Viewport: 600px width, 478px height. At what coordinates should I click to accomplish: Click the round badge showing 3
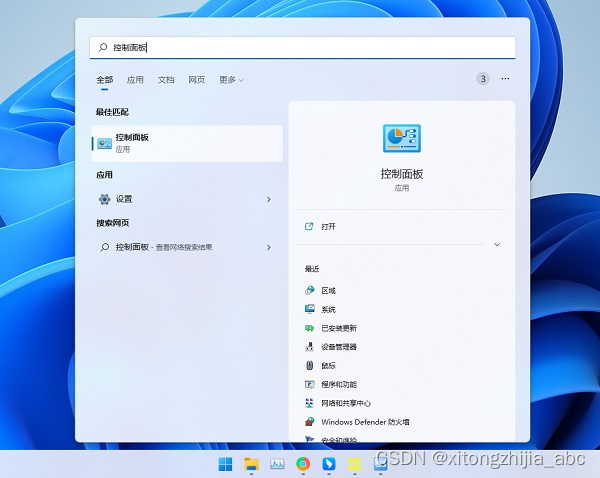click(483, 79)
